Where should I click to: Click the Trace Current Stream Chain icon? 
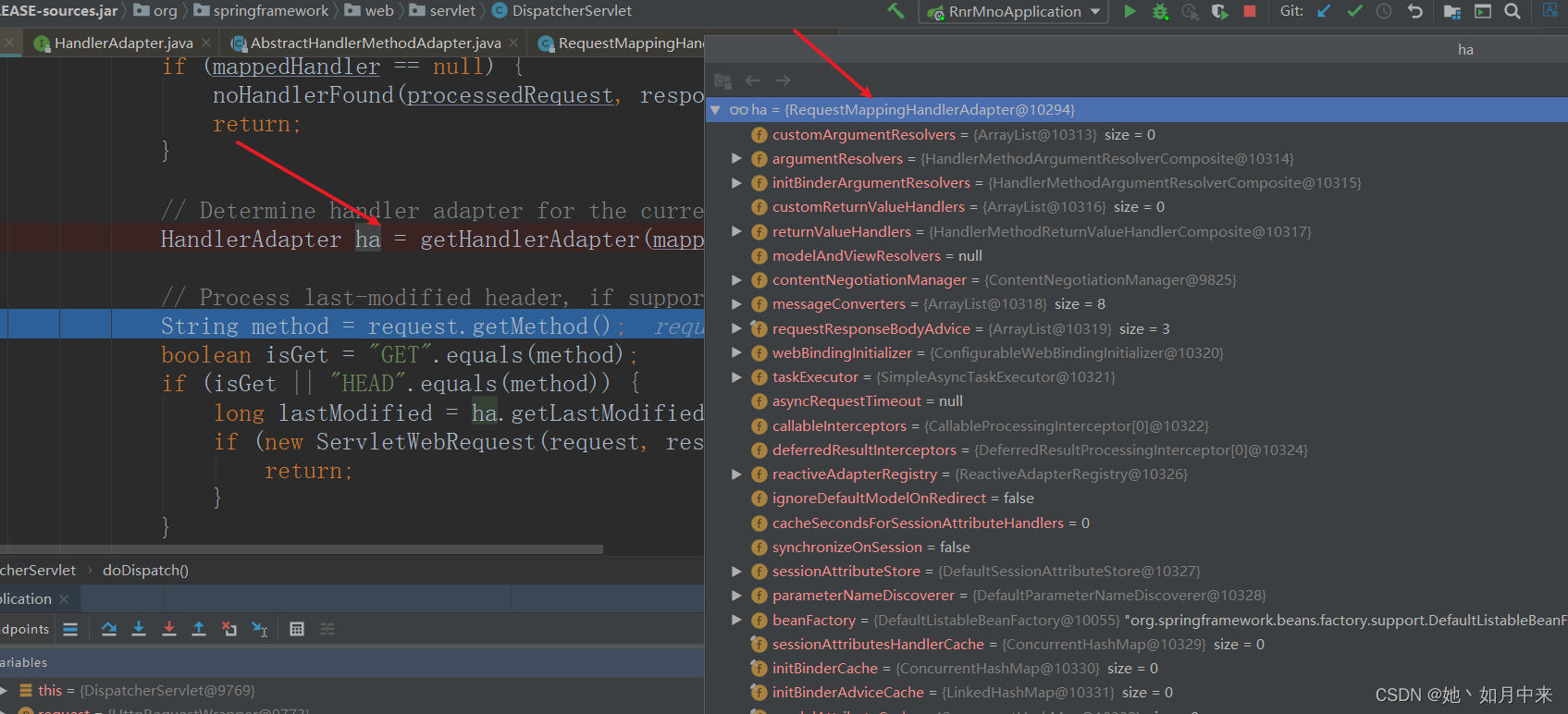pyautogui.click(x=327, y=629)
